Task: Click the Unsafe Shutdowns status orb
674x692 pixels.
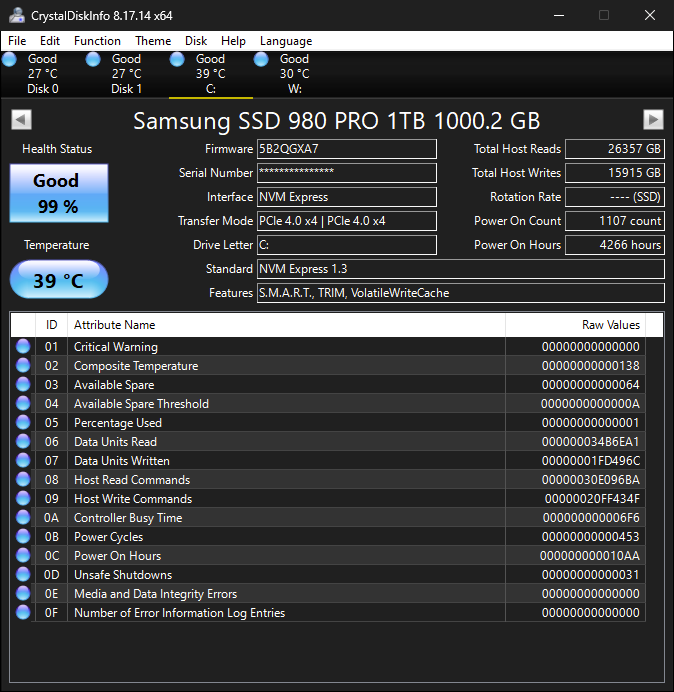Action: click(x=23, y=574)
